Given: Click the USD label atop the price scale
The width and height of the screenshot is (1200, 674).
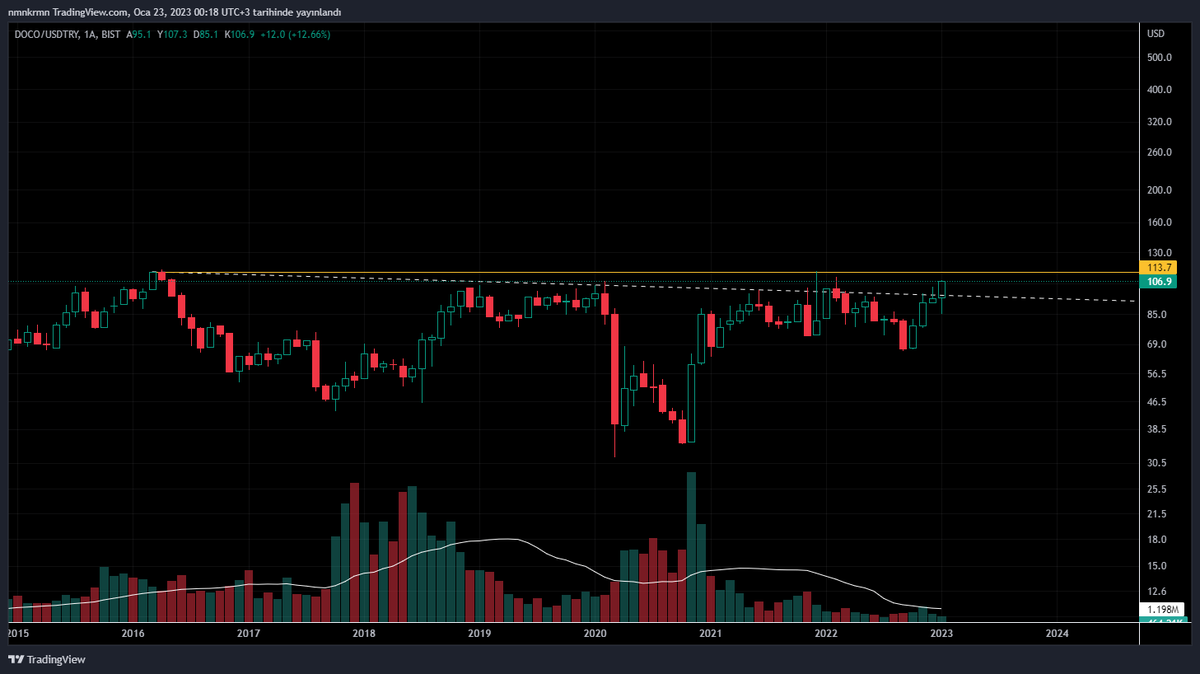Looking at the screenshot, I should (x=1157, y=33).
